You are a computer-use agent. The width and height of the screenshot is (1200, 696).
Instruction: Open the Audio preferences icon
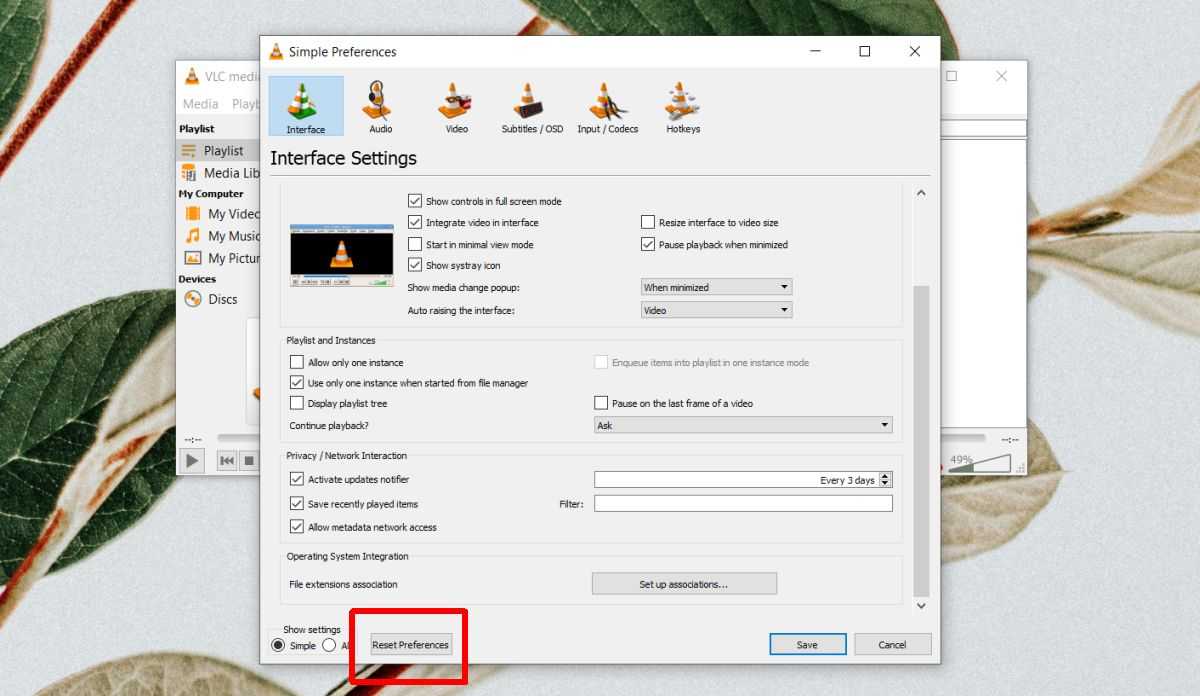(x=380, y=106)
